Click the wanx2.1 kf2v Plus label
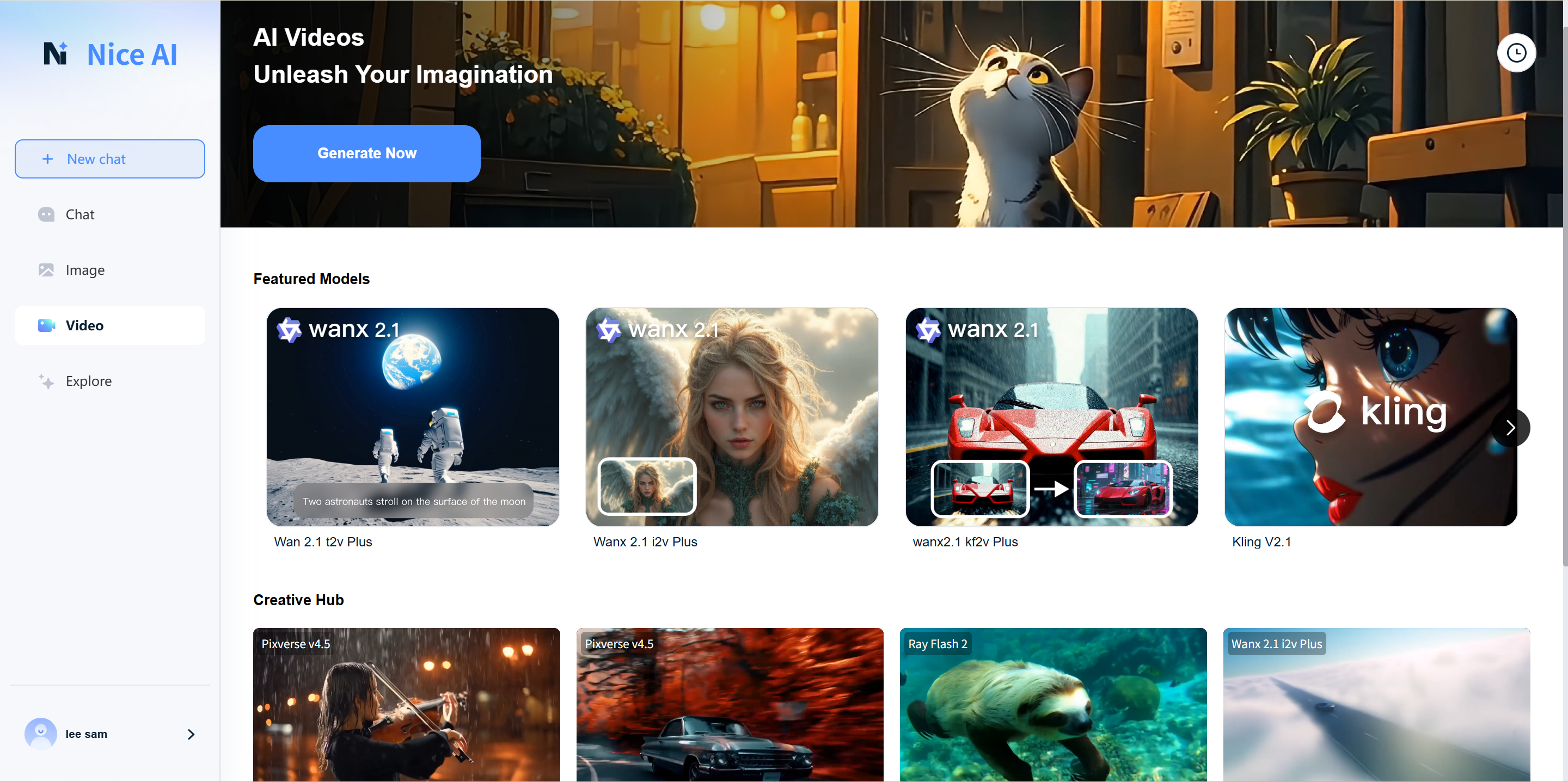 [965, 541]
